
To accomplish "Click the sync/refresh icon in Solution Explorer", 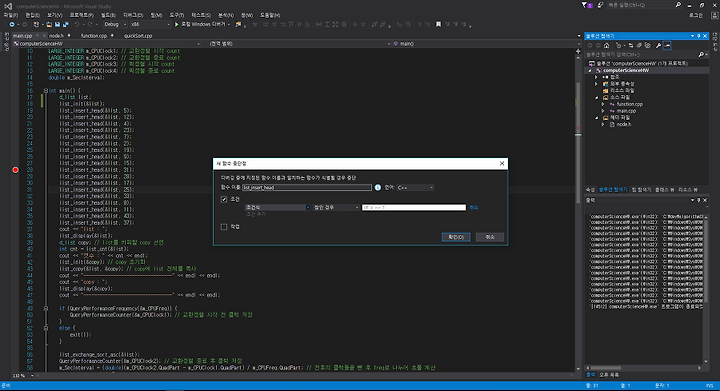I will (x=631, y=45).
